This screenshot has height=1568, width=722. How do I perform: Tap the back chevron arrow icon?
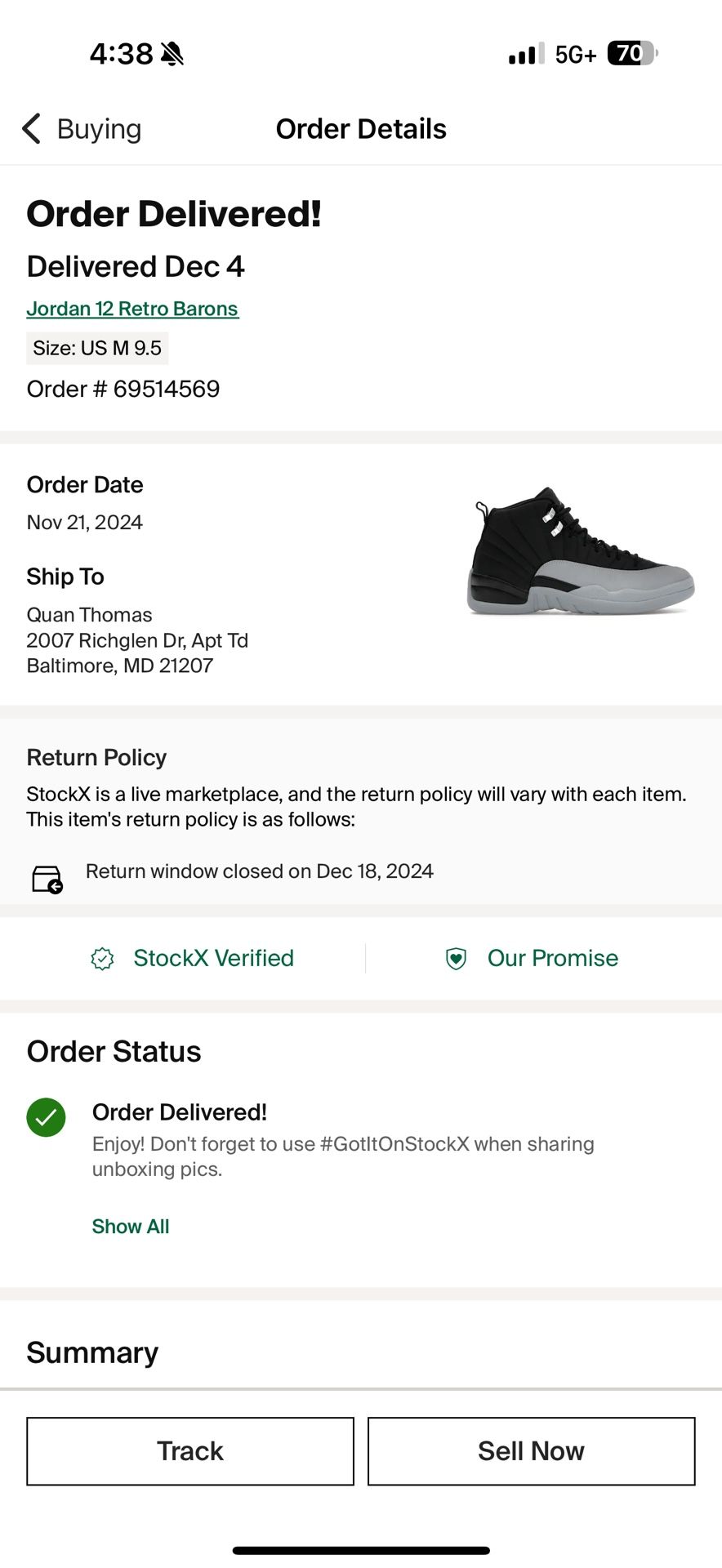coord(31,129)
